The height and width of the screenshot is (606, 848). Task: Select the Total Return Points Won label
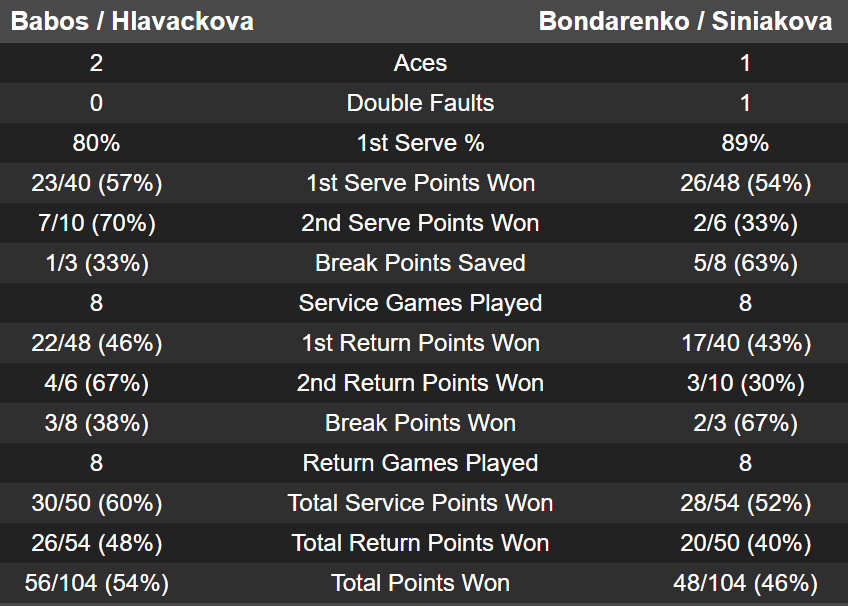[x=420, y=543]
